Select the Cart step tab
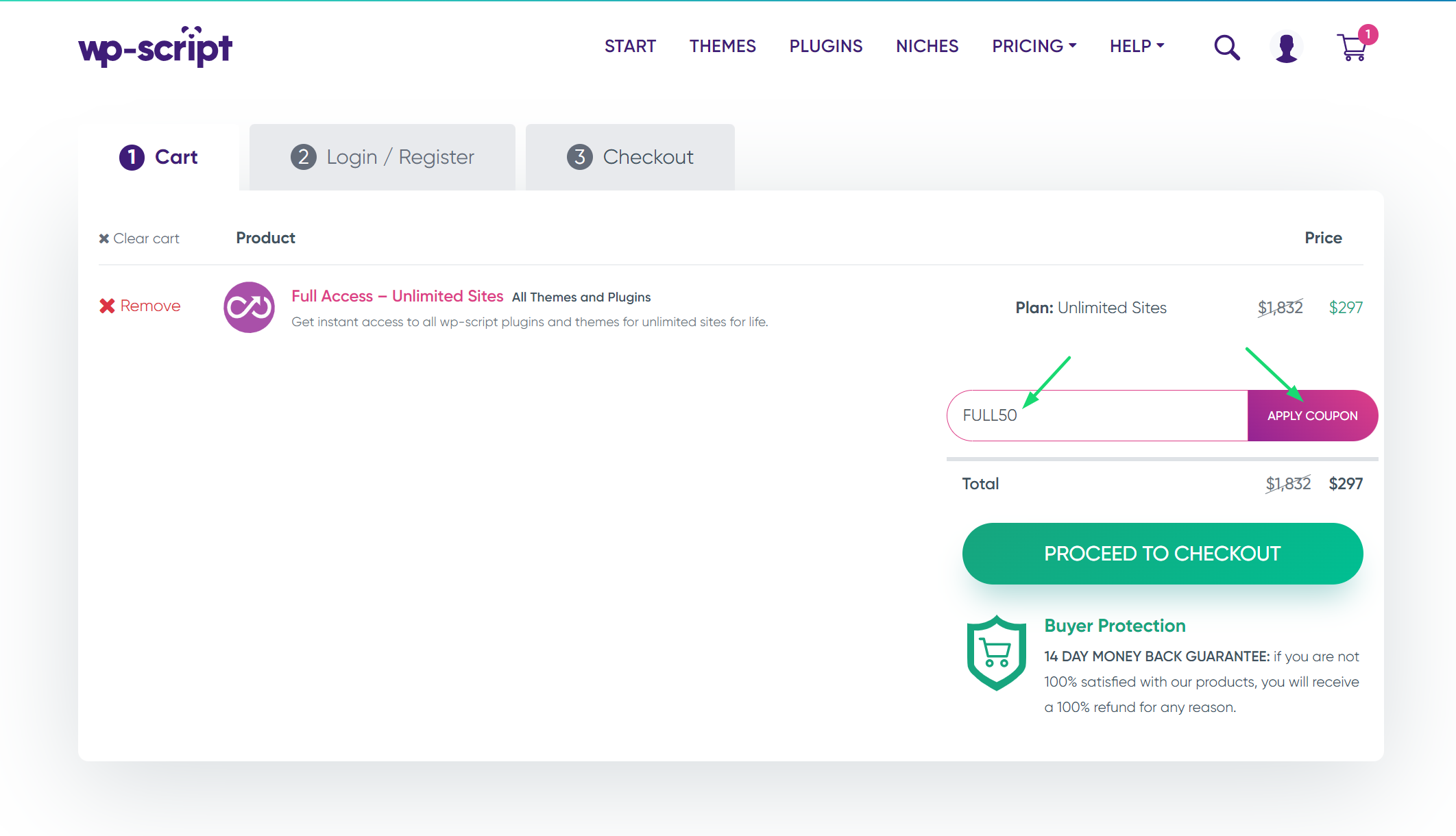This screenshot has height=836, width=1456. pos(158,157)
